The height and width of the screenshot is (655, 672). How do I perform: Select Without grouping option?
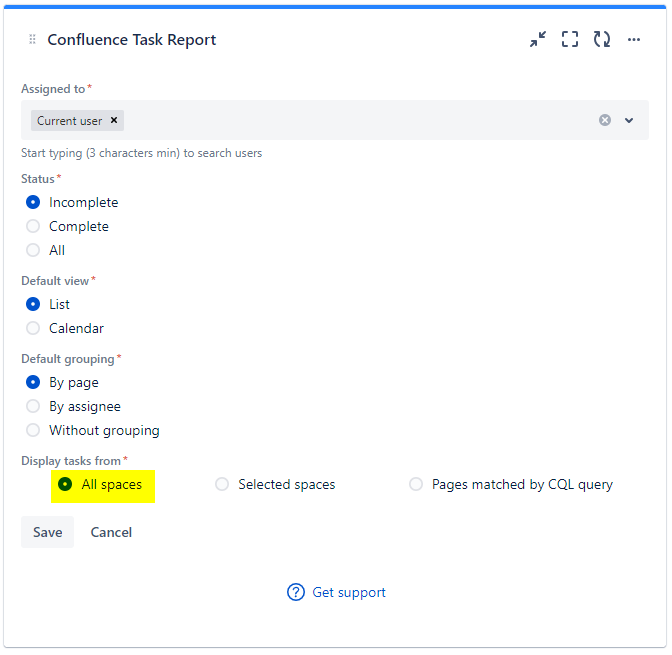click(33, 430)
